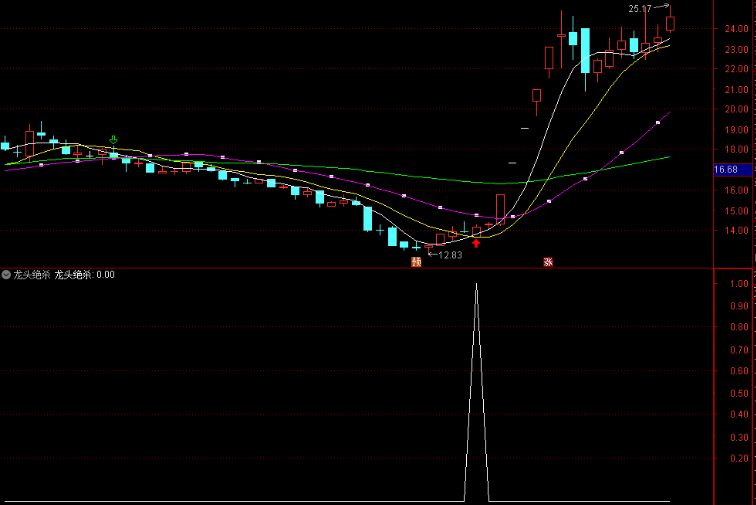The height and width of the screenshot is (505, 756).
Task: Click the 22.00 price axis label
Action: click(736, 69)
